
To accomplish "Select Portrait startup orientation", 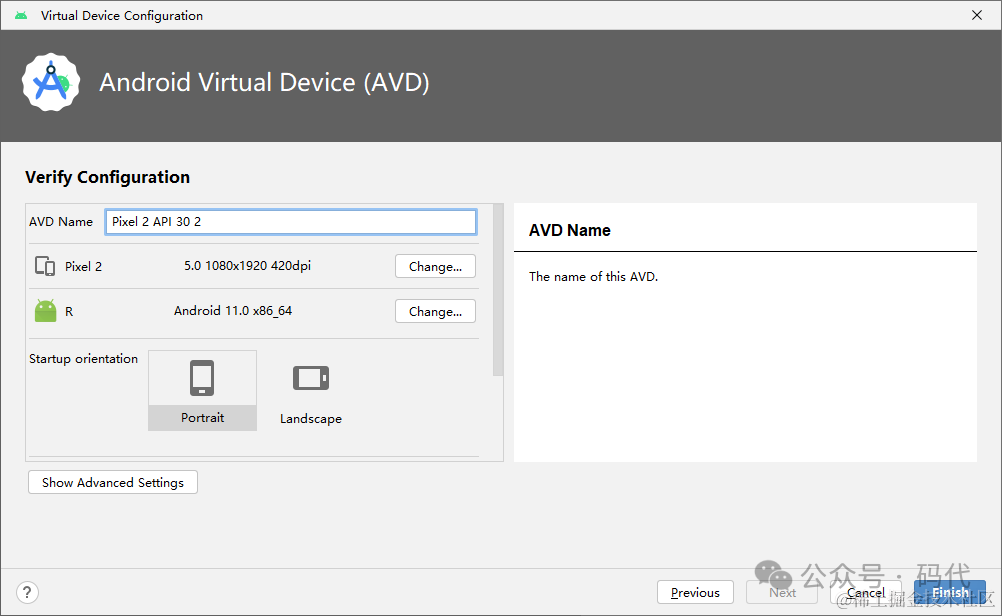I will pyautogui.click(x=203, y=390).
